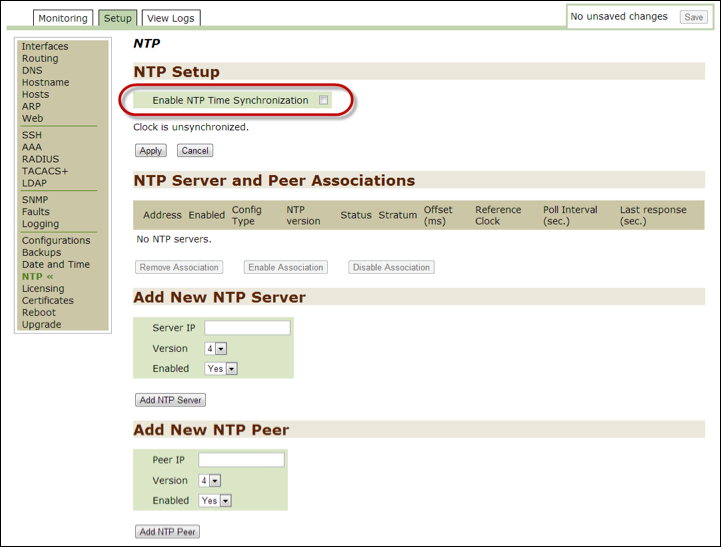Go to the SNMP settings link
721x547 pixels.
pos(35,200)
